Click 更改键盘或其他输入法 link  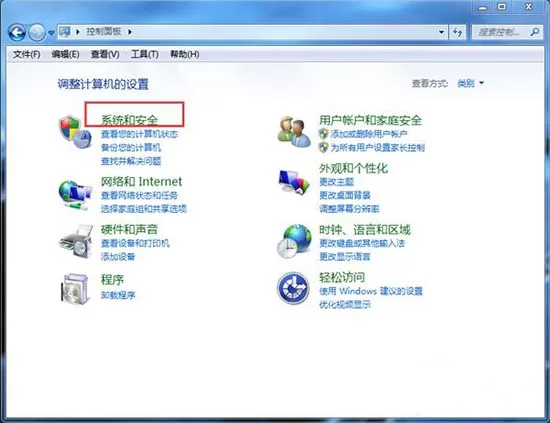(x=362, y=243)
